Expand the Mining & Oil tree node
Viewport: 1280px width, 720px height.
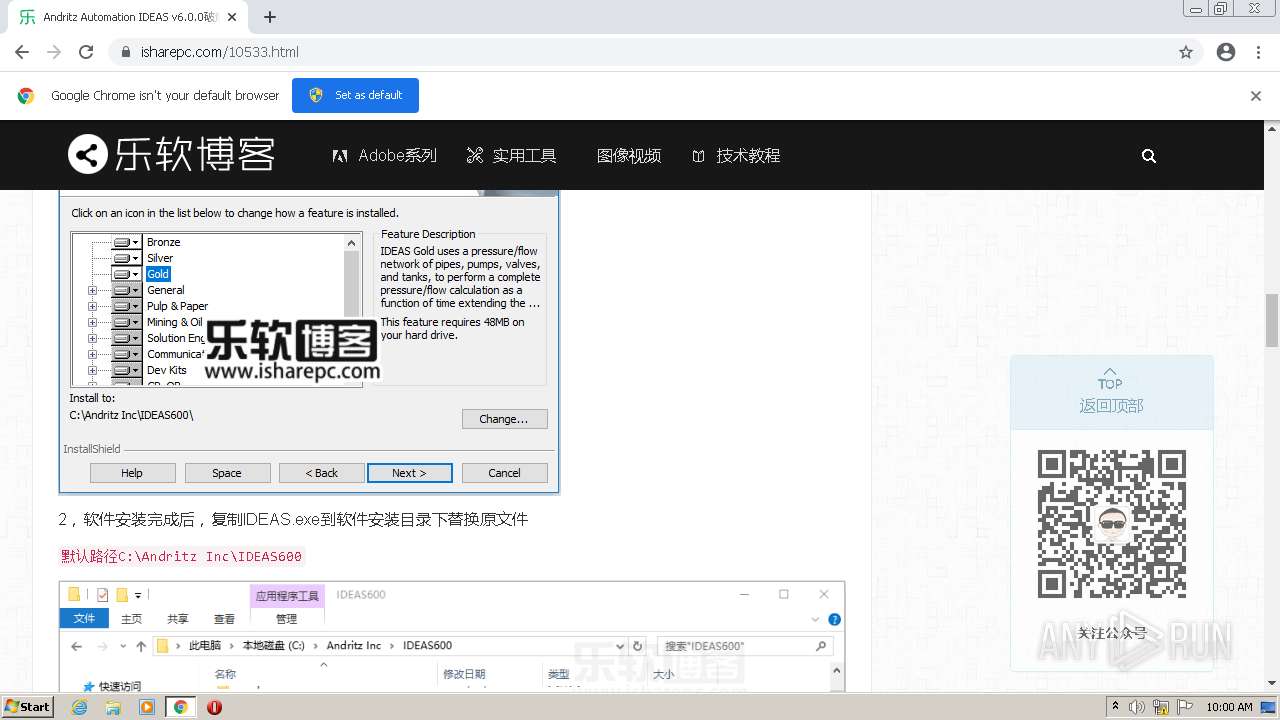(x=92, y=322)
